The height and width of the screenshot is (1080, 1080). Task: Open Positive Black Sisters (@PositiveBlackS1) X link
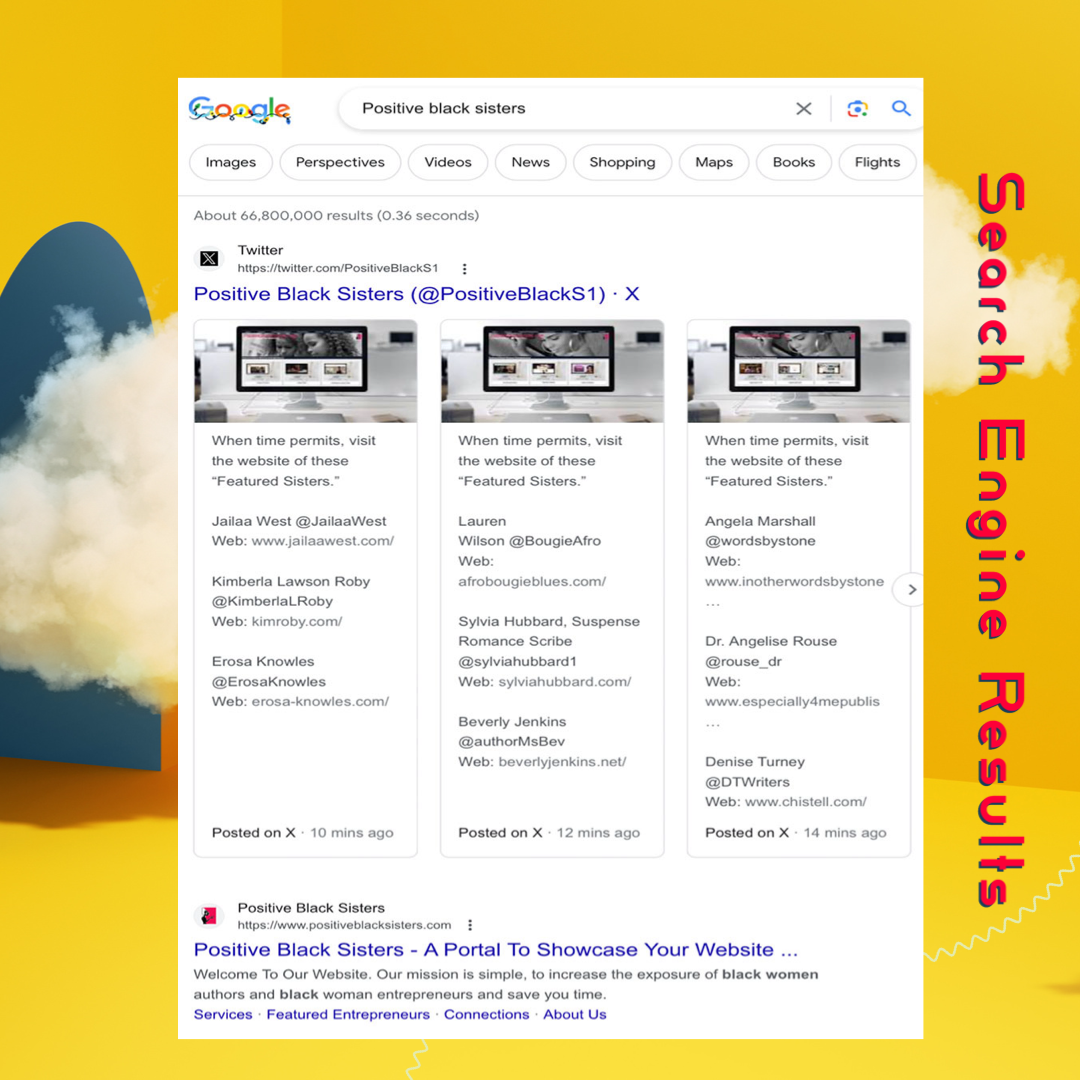point(417,294)
